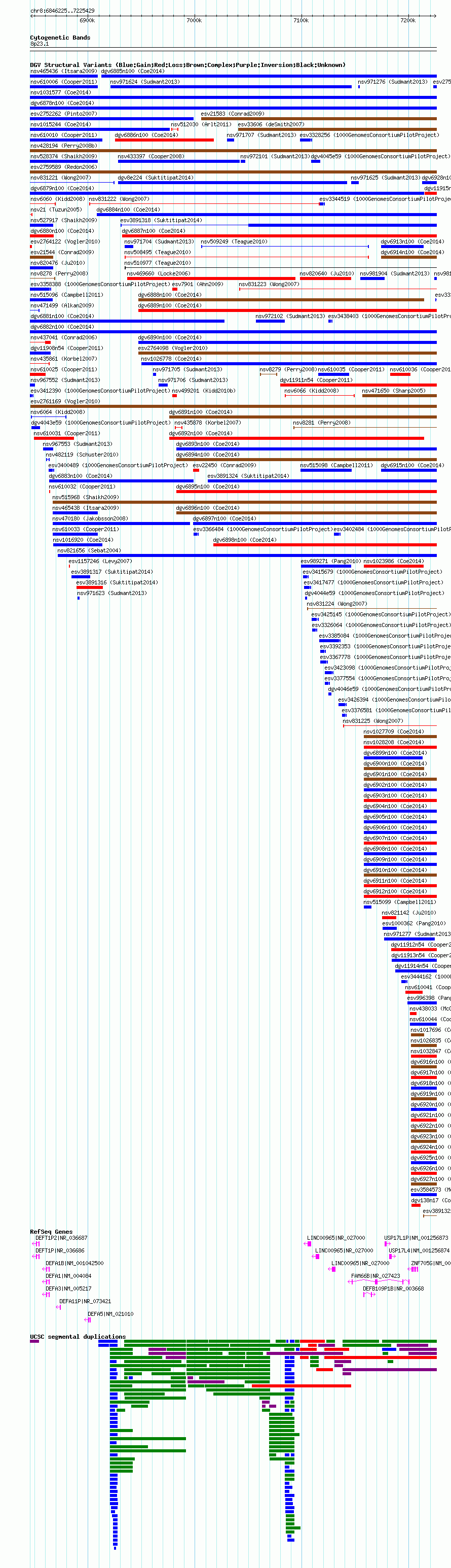The image size is (451, 1568).
Task: Open variant nsv971276 (Sudmant2013)
Action: [x=393, y=82]
